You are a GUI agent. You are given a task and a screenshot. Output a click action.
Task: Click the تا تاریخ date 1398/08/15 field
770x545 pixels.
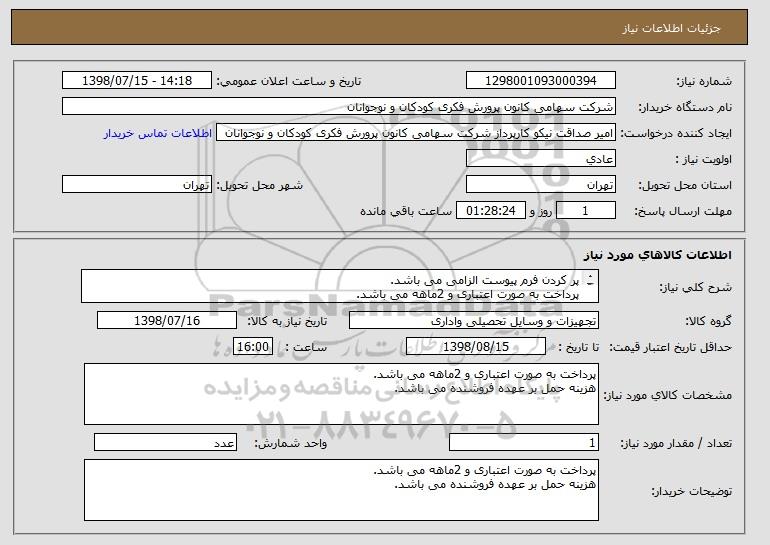[476, 347]
